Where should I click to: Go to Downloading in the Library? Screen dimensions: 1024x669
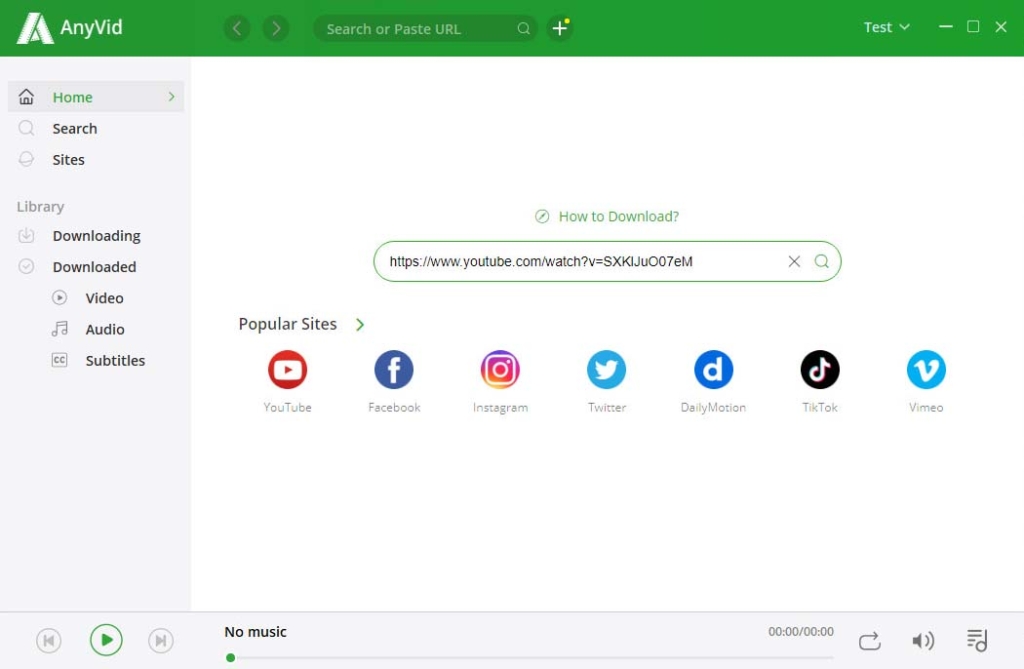pyautogui.click(x=96, y=236)
